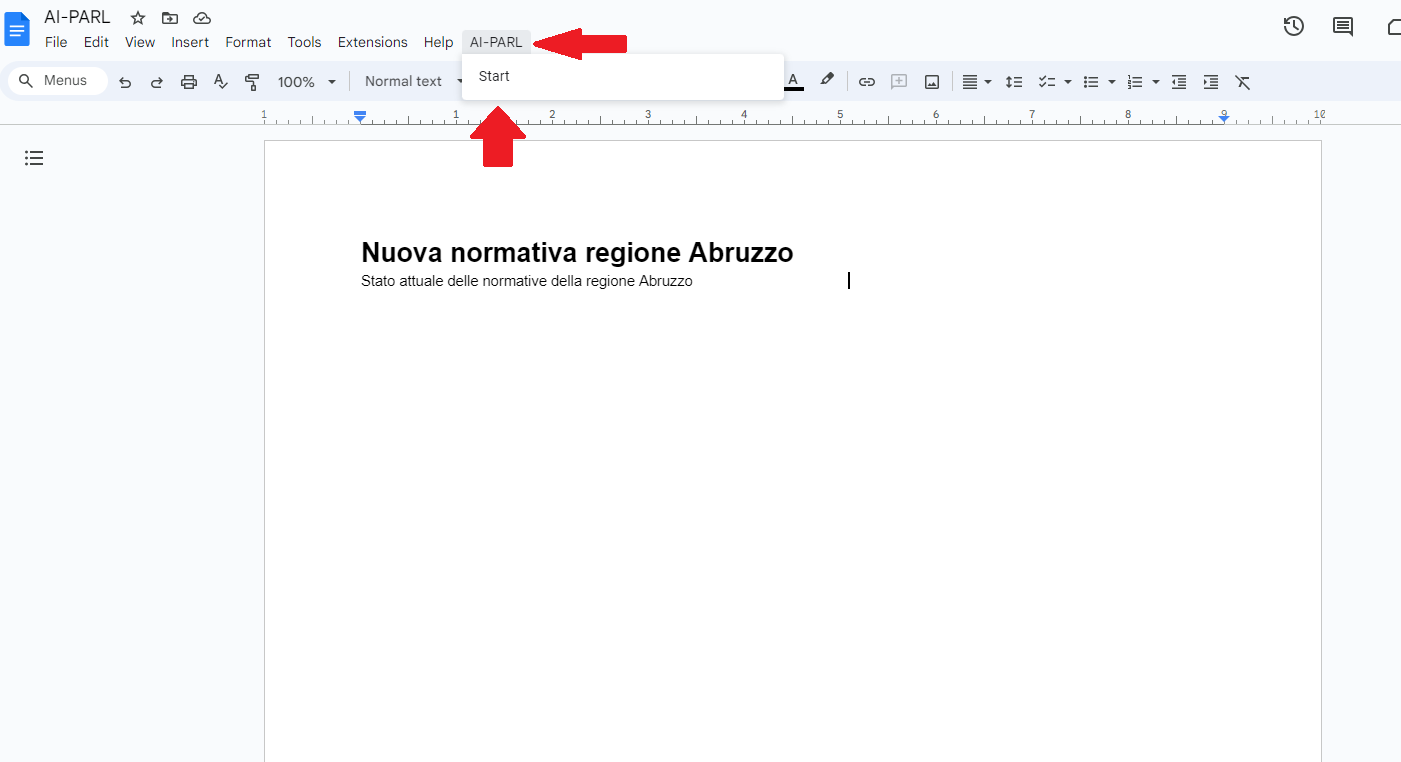Activate the paint format roller icon
This screenshot has width=1401, height=762.
pyautogui.click(x=252, y=82)
